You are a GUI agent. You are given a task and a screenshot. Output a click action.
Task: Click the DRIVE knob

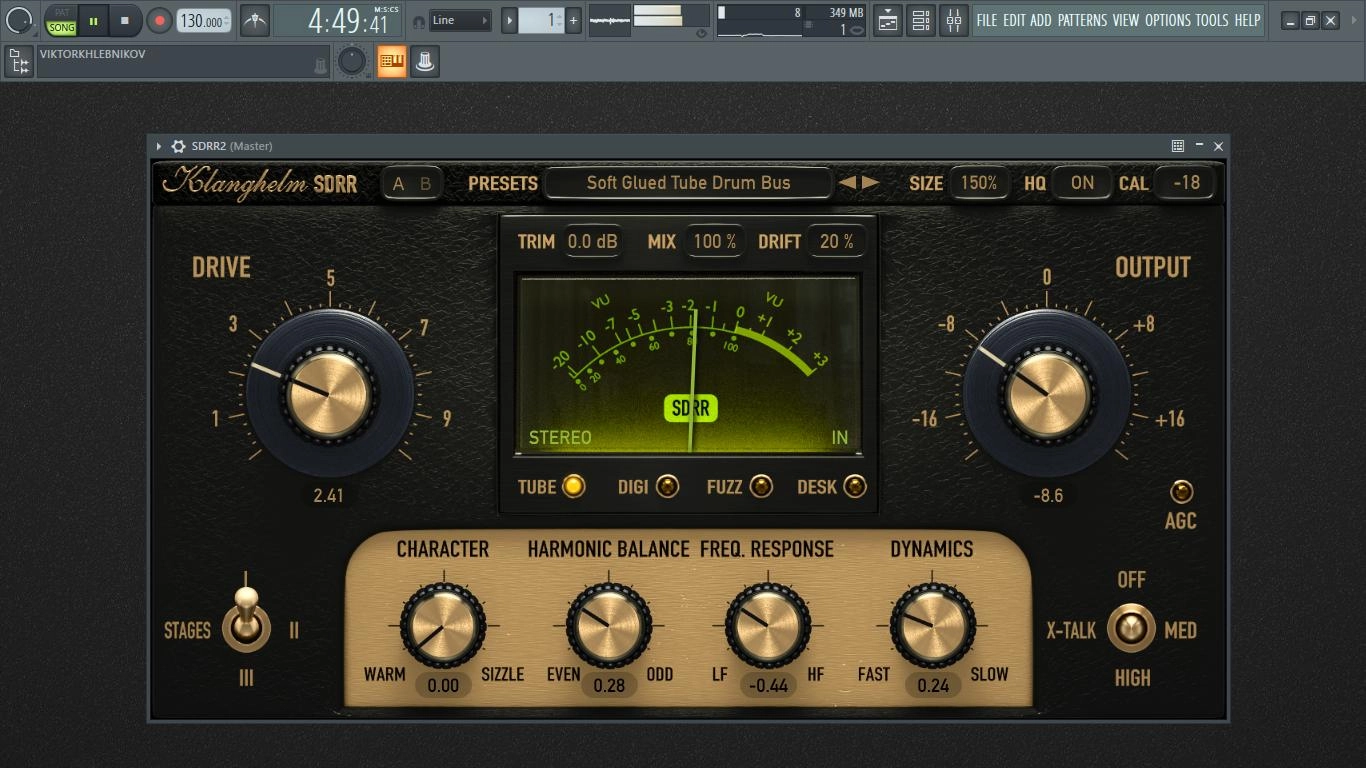(330, 393)
